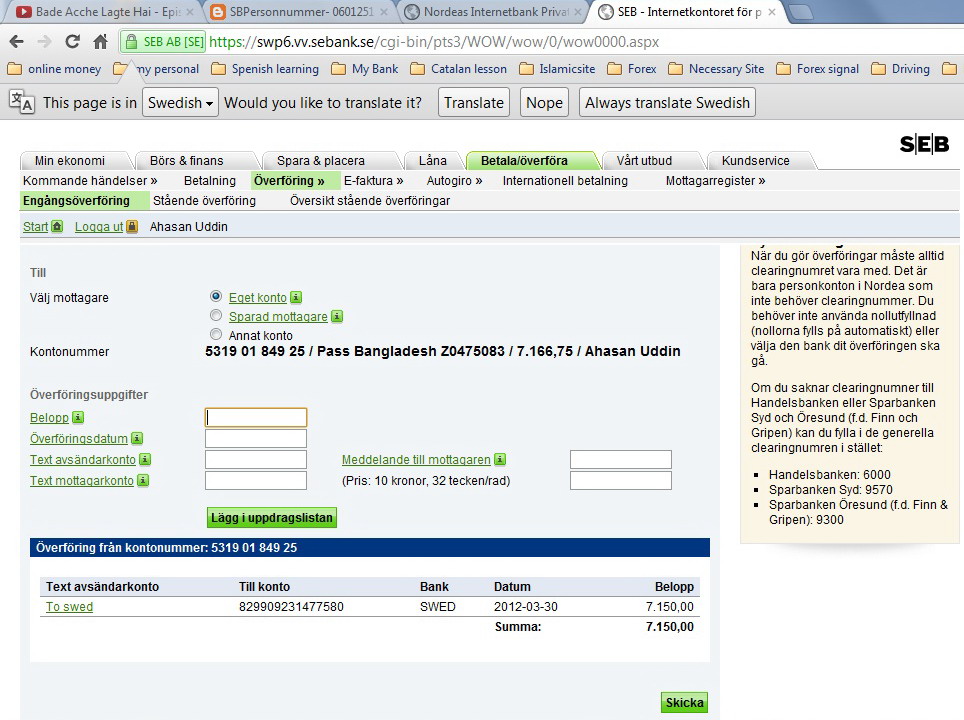Open the Börs & finans tab
964x720 pixels.
click(x=187, y=160)
